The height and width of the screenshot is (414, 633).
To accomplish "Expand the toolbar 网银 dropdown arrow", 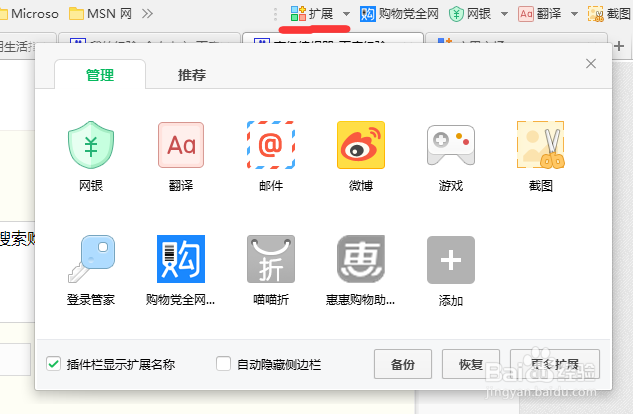I will [x=504, y=14].
